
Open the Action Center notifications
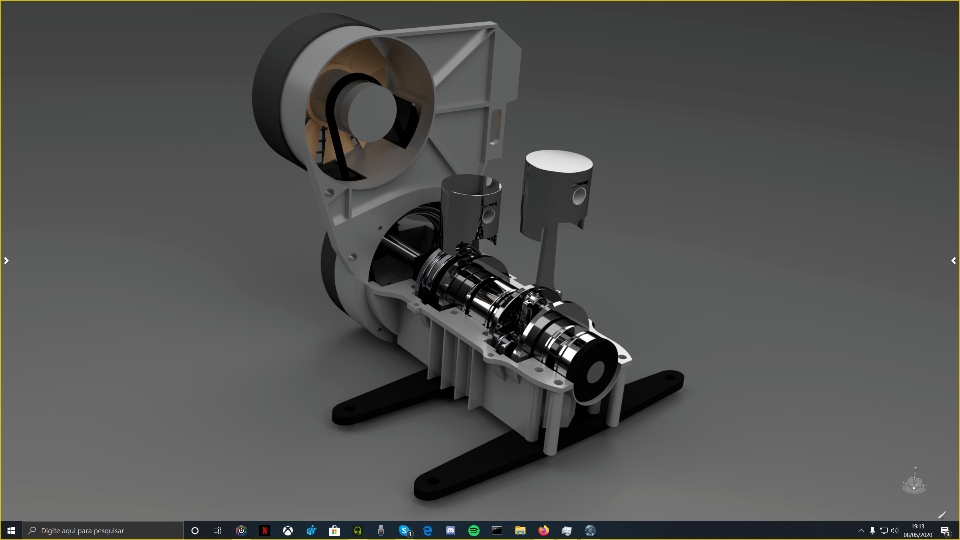tap(945, 530)
